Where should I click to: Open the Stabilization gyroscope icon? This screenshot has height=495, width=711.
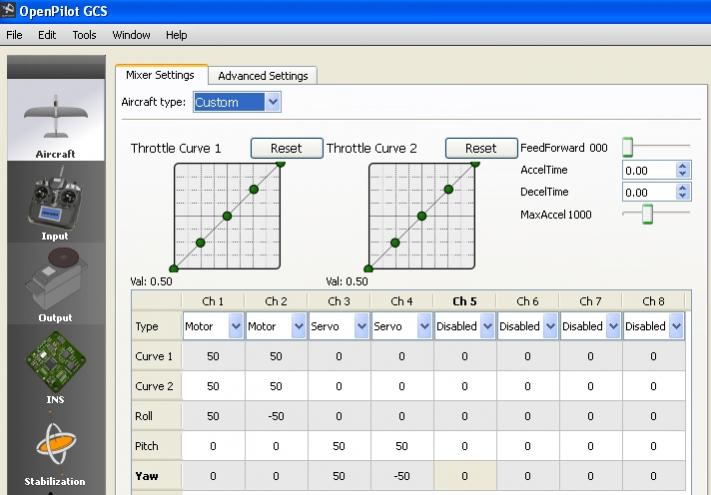55,443
